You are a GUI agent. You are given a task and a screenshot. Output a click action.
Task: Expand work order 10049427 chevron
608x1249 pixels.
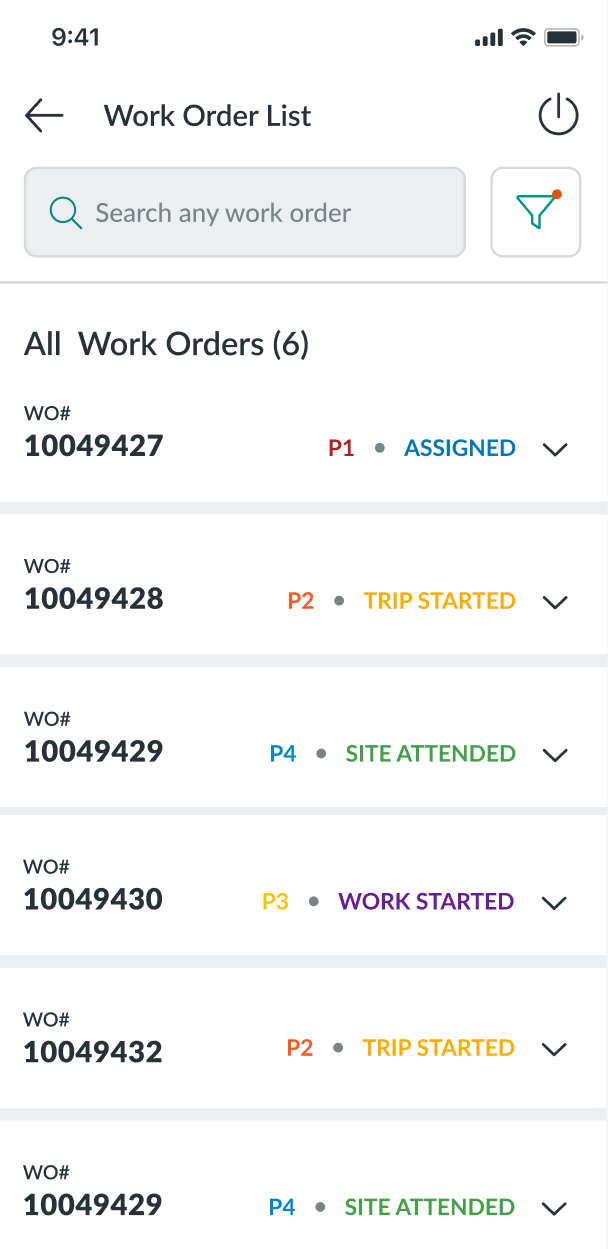pyautogui.click(x=555, y=449)
